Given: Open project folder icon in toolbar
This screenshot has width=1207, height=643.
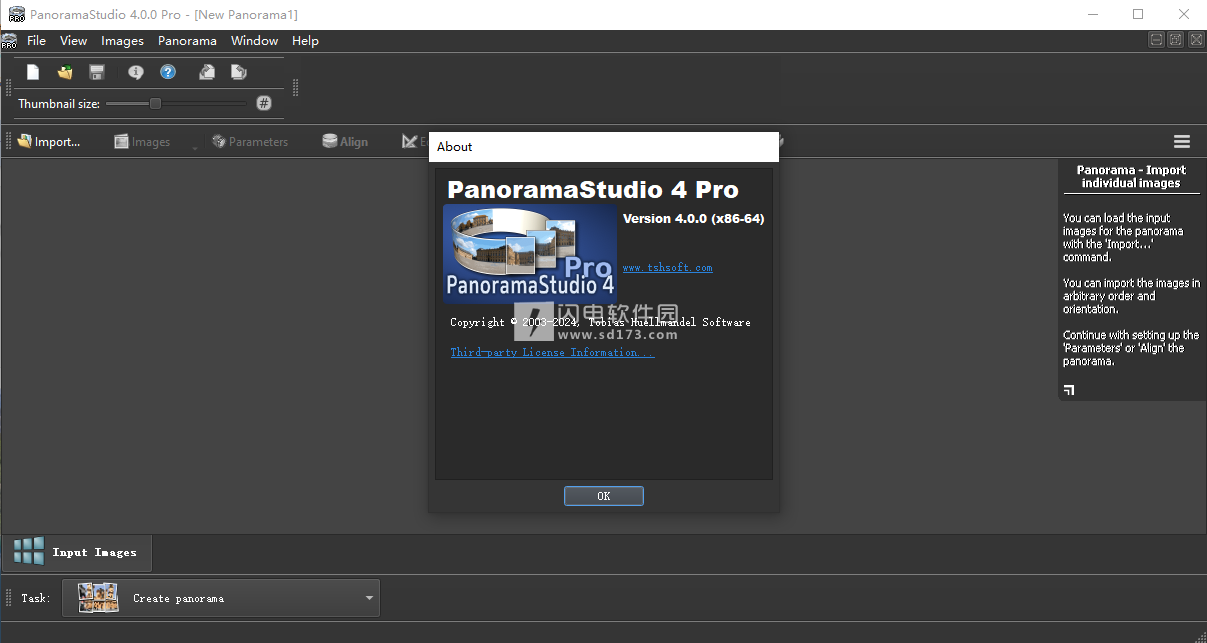Looking at the screenshot, I should 65,72.
